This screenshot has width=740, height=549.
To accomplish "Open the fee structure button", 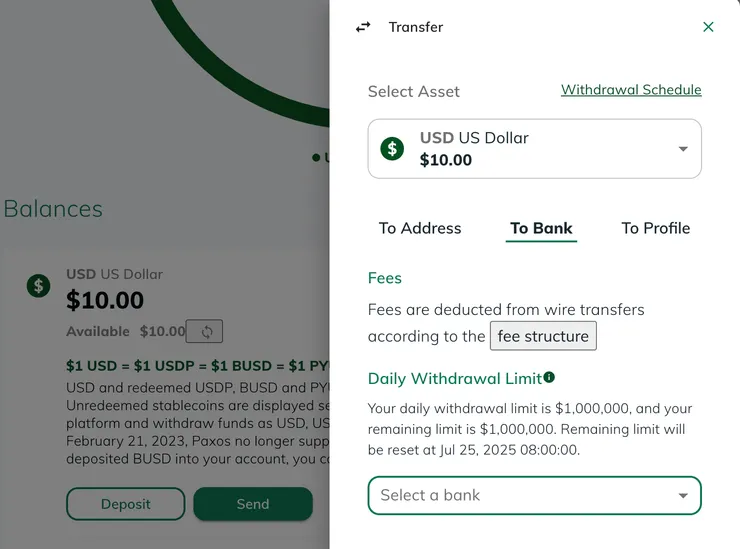I will (543, 336).
